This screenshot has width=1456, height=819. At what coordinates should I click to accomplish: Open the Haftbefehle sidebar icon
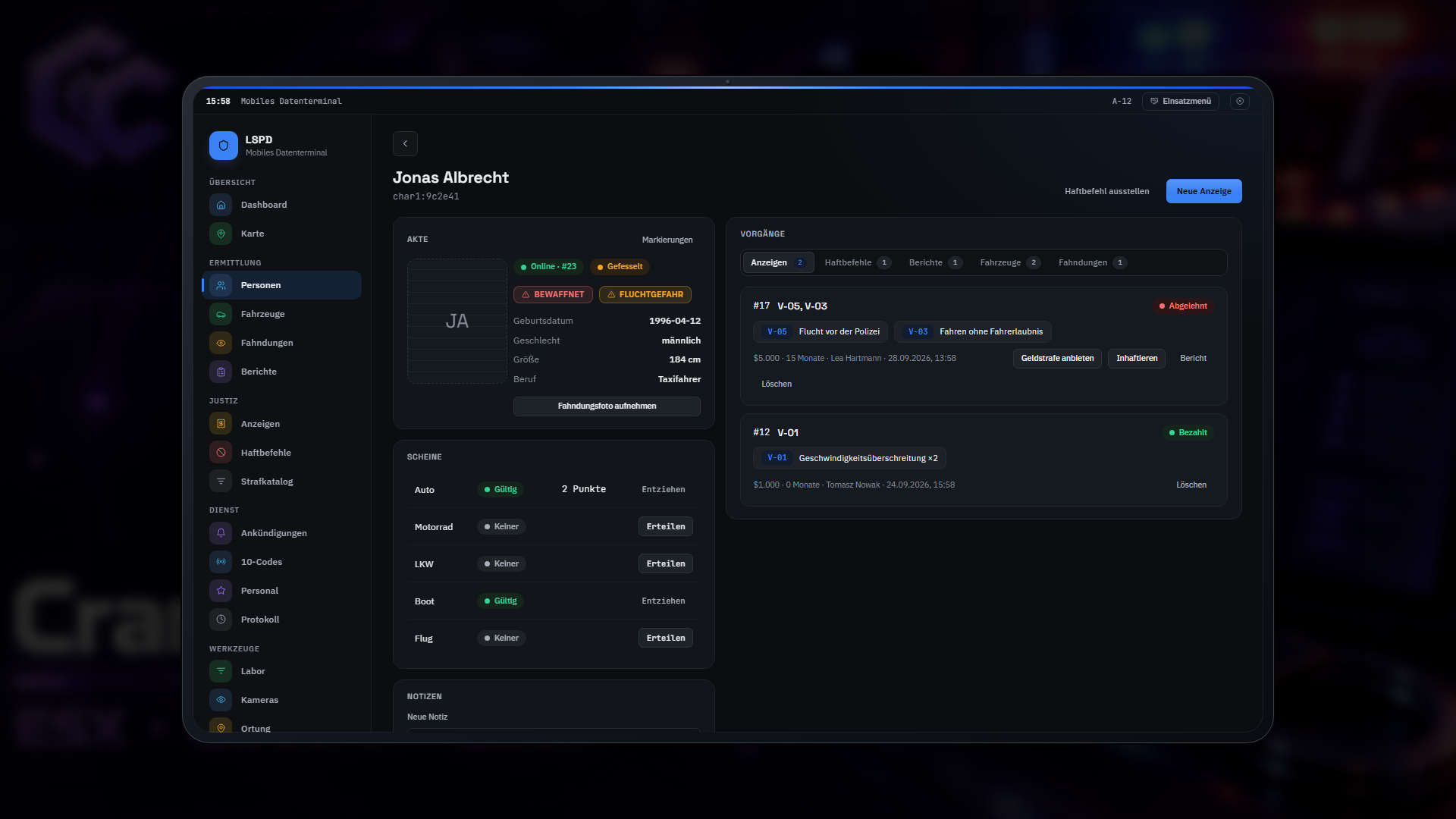pos(221,453)
